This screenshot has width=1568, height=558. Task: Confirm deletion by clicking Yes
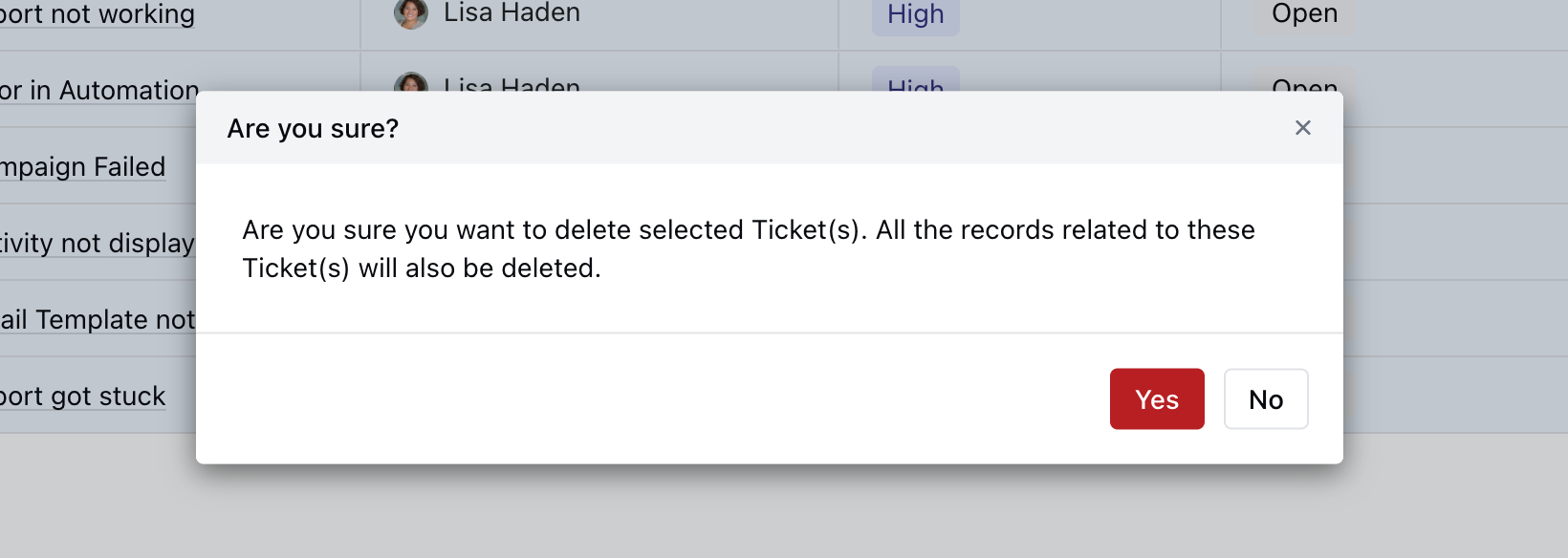pyautogui.click(x=1157, y=398)
